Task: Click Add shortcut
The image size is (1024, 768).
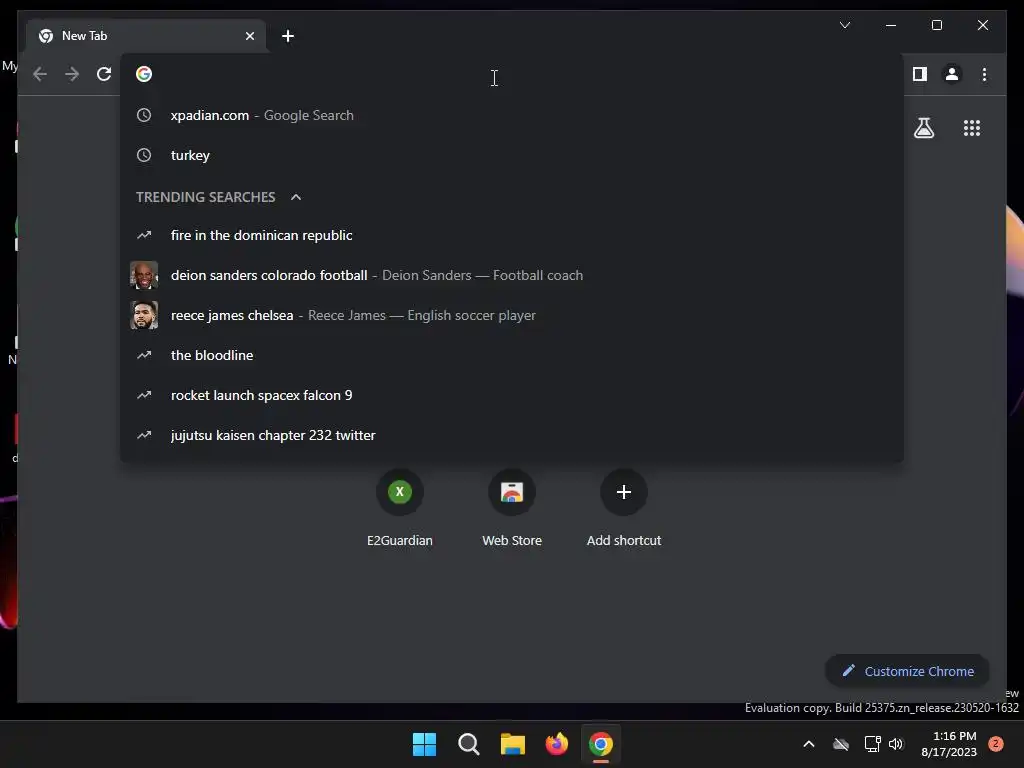Action: coord(624,509)
